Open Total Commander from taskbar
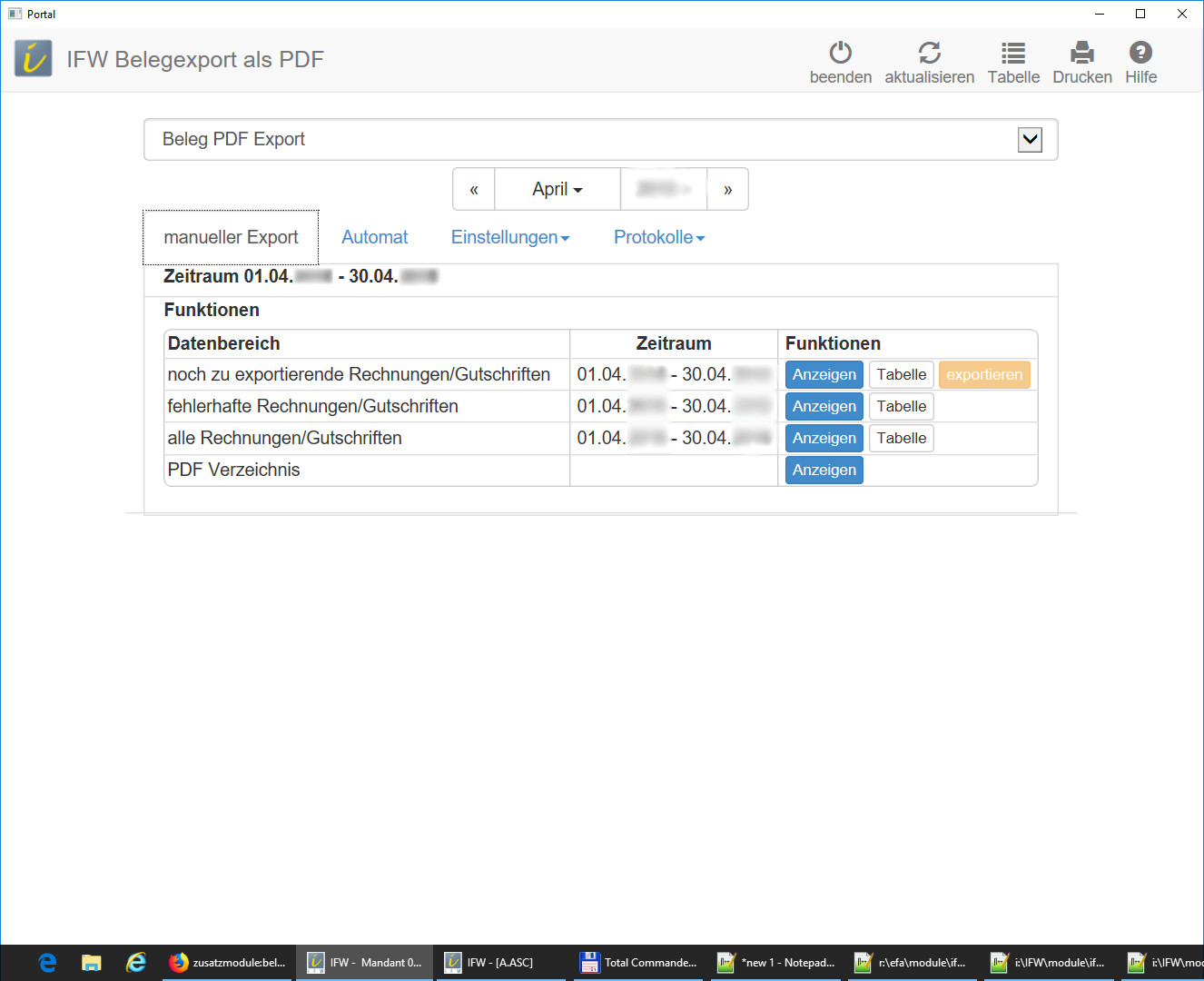The image size is (1204, 981). point(639,963)
